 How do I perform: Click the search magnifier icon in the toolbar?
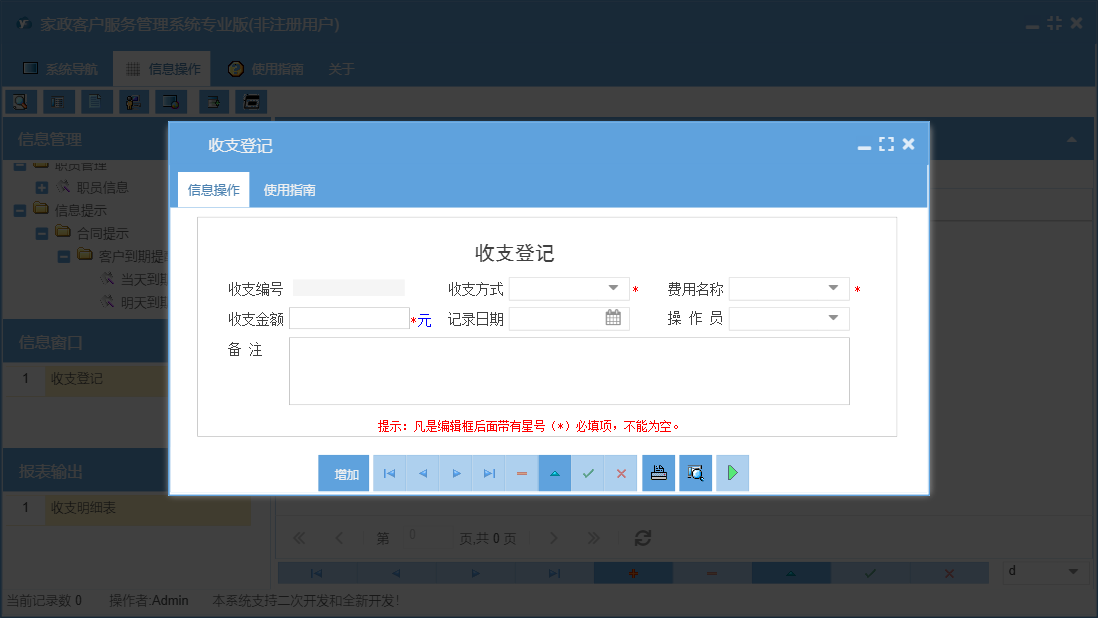(x=20, y=101)
